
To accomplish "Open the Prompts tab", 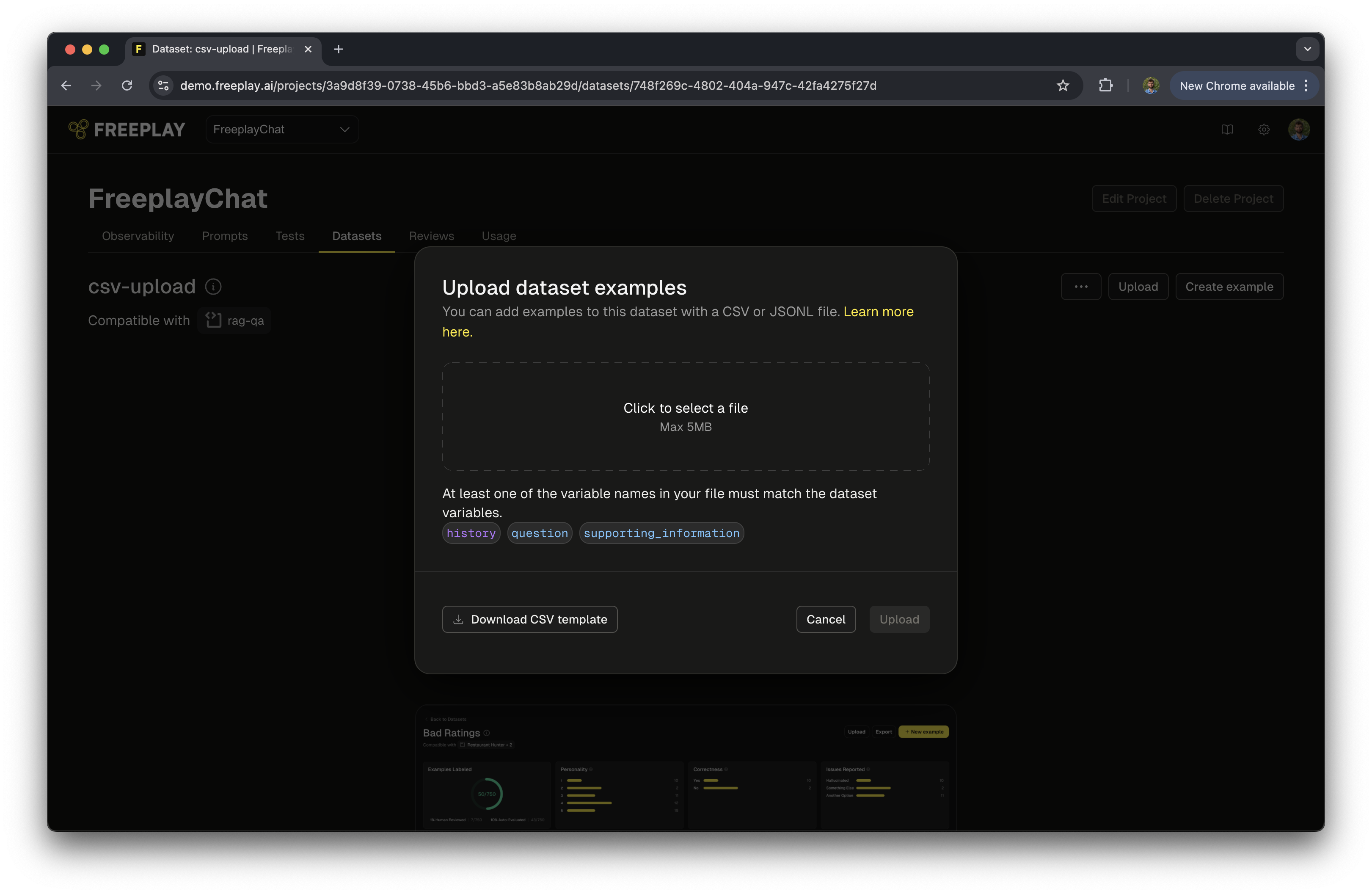I will tap(224, 236).
